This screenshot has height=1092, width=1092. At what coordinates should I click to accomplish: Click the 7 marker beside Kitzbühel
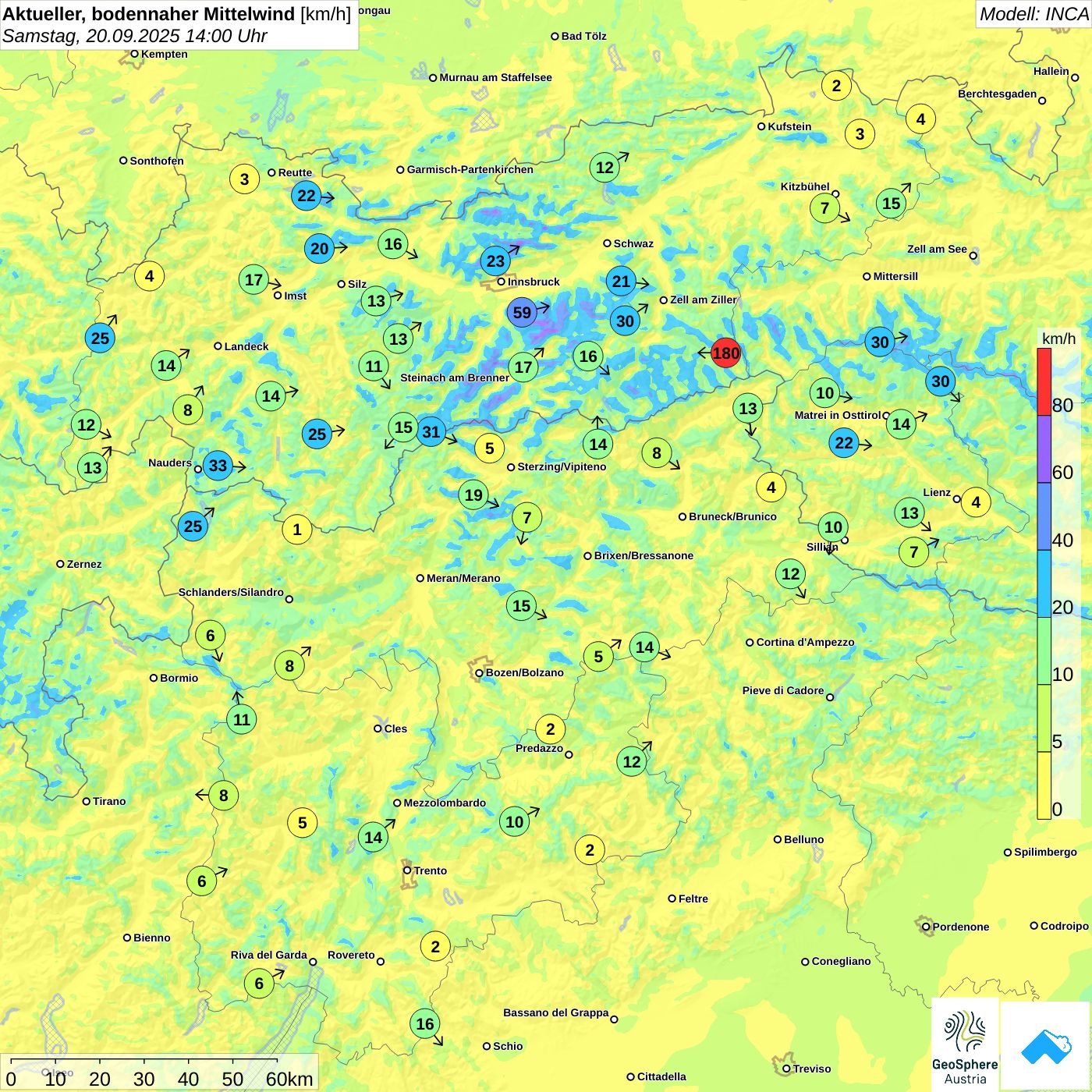[824, 208]
